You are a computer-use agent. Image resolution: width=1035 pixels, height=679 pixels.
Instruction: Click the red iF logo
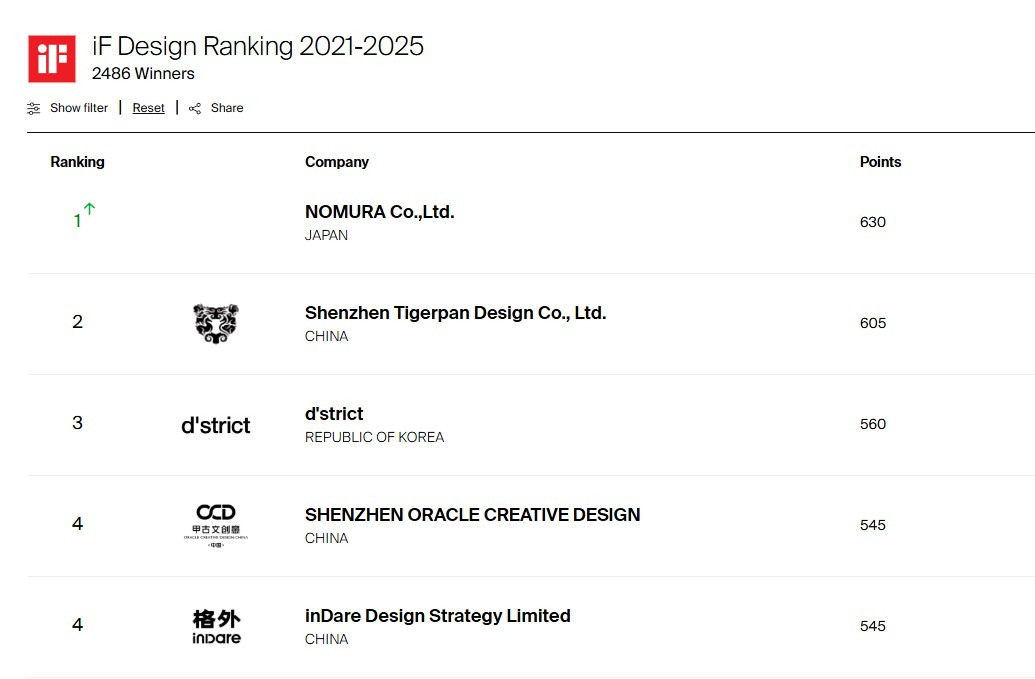coord(52,57)
